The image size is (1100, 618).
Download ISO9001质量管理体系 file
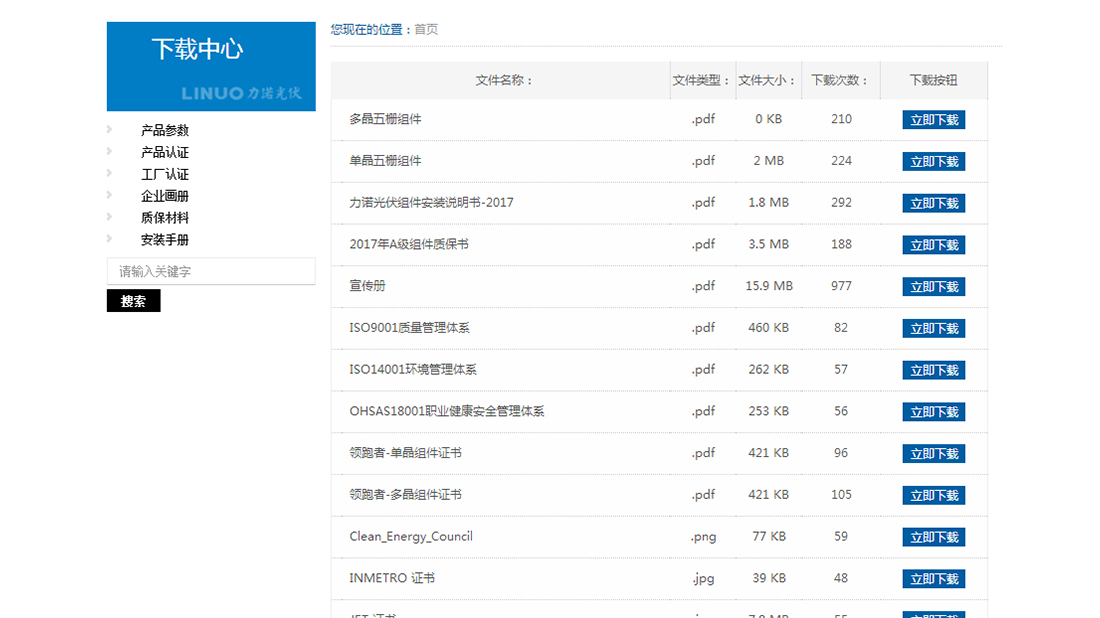point(934,328)
